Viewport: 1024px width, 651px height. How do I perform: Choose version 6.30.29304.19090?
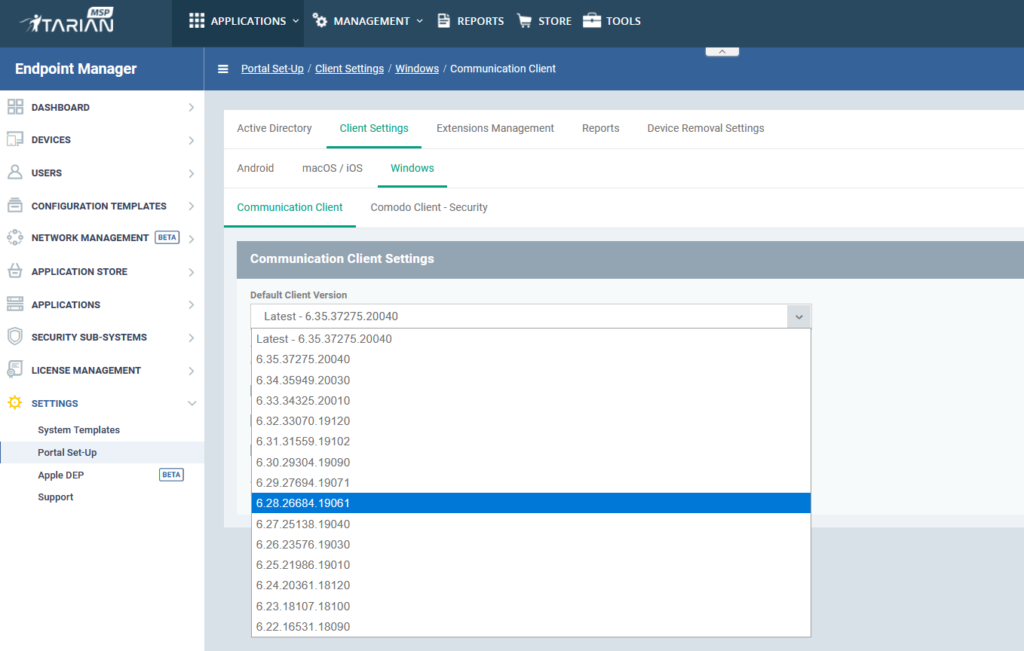[531, 462]
